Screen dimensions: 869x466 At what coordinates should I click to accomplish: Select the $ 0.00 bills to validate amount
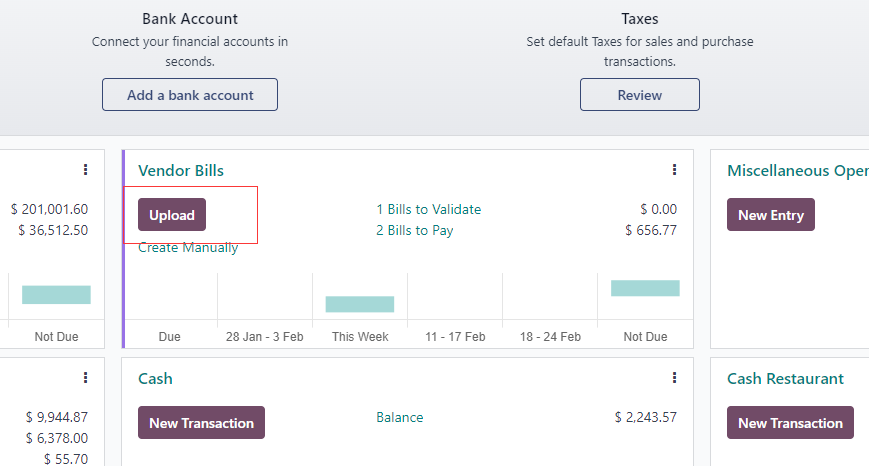click(658, 209)
